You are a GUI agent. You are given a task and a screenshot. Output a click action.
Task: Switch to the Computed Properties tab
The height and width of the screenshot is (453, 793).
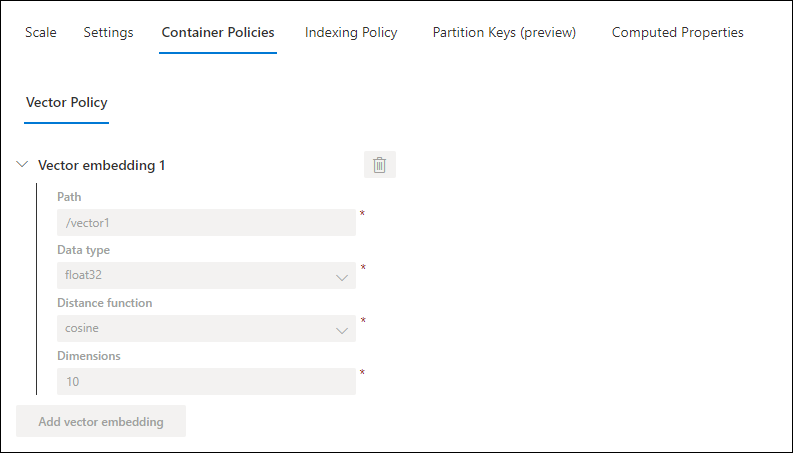tap(678, 32)
